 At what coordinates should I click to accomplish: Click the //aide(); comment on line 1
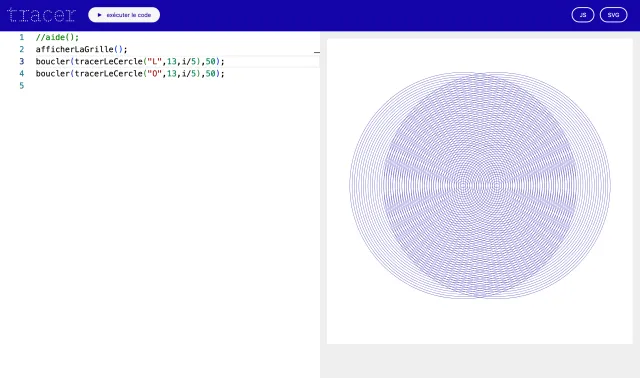tap(57, 37)
